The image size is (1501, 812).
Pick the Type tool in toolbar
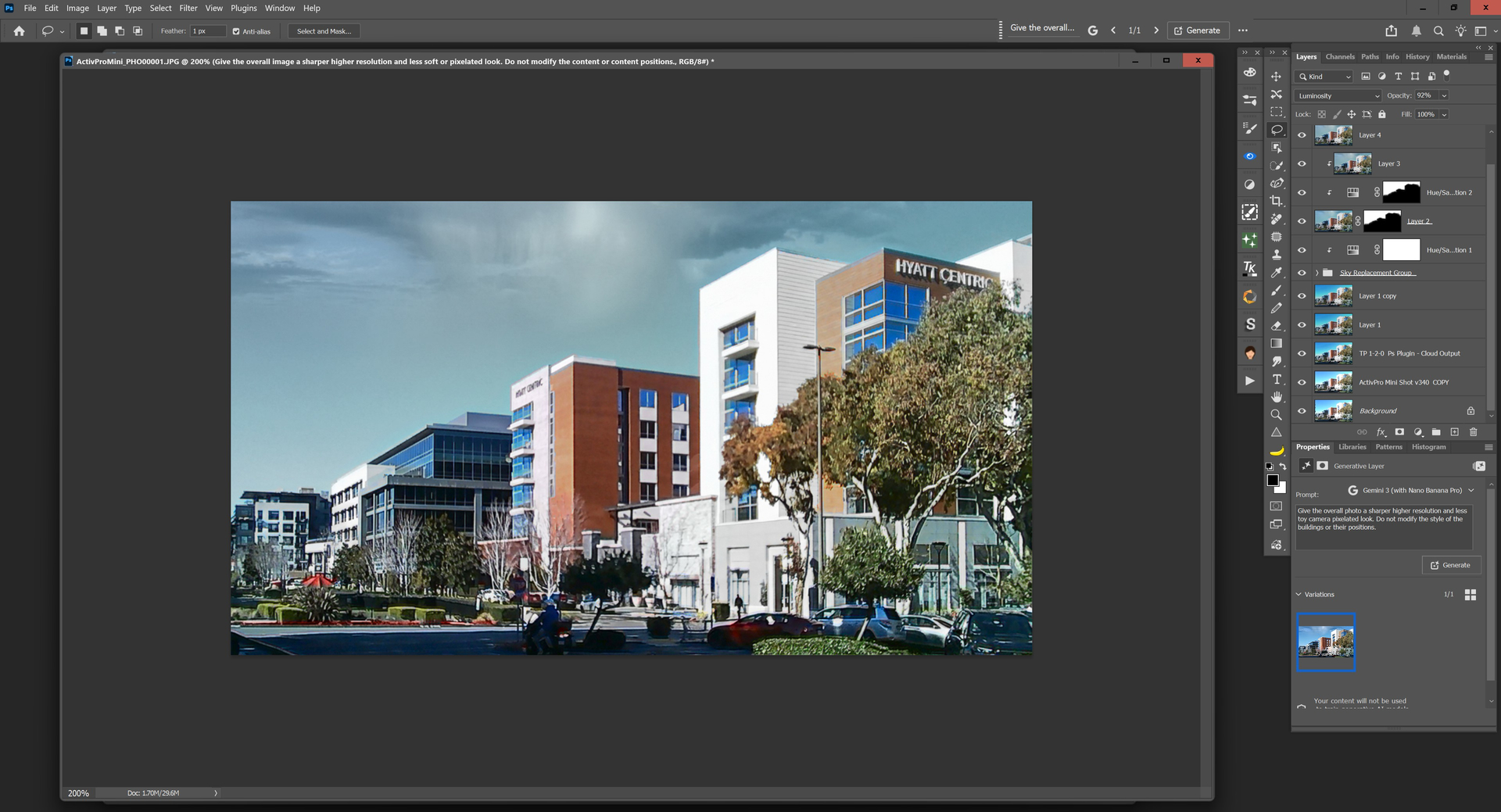[1276, 379]
